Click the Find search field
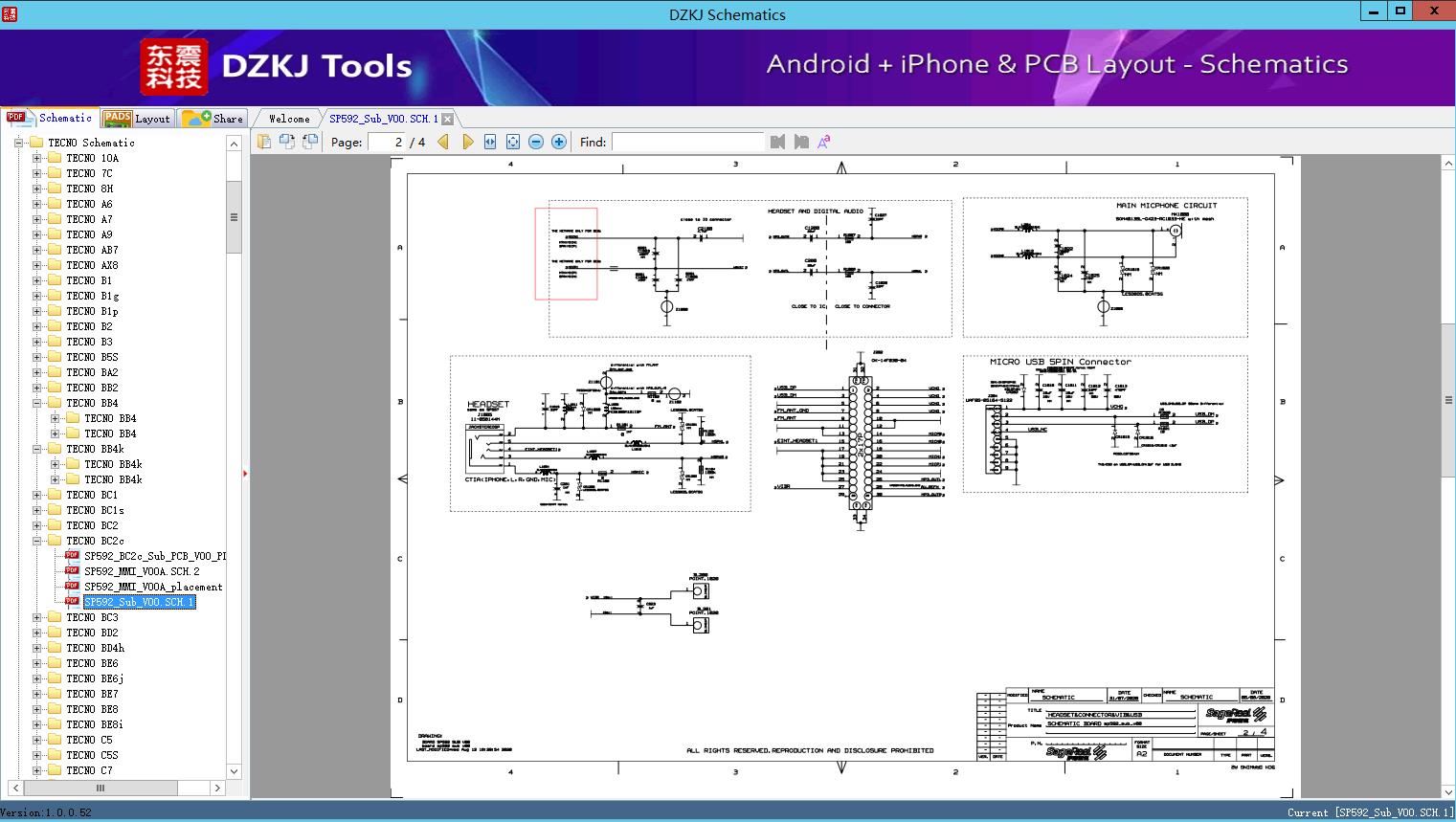1456x822 pixels. coord(688,142)
